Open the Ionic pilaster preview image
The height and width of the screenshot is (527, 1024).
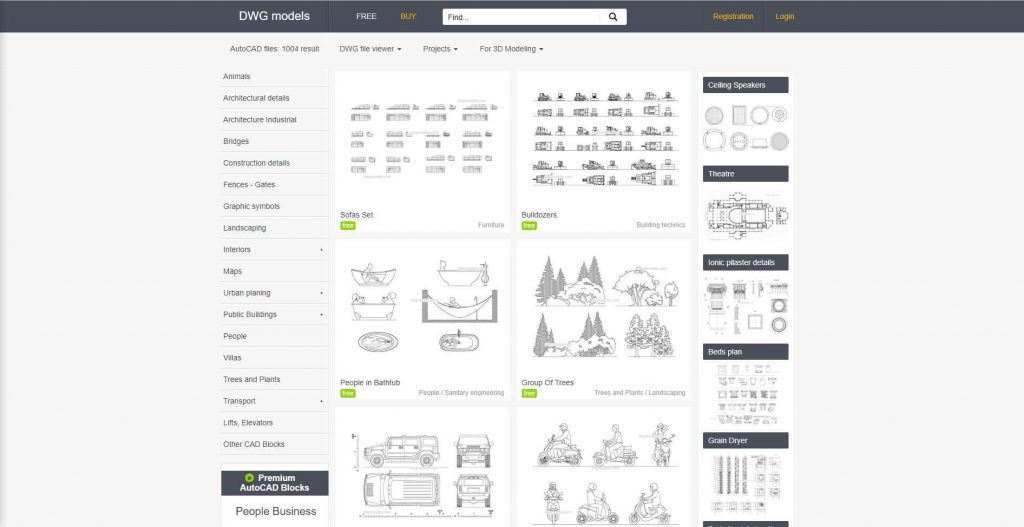(746, 306)
